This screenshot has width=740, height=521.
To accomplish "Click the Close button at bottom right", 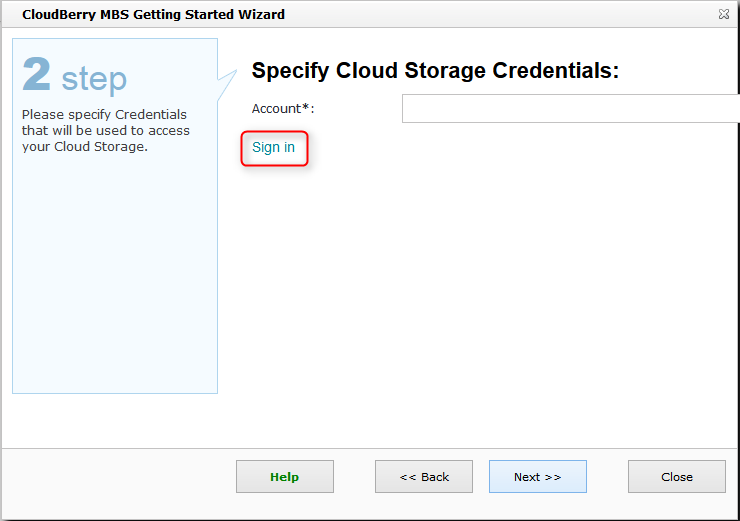I will [x=676, y=477].
